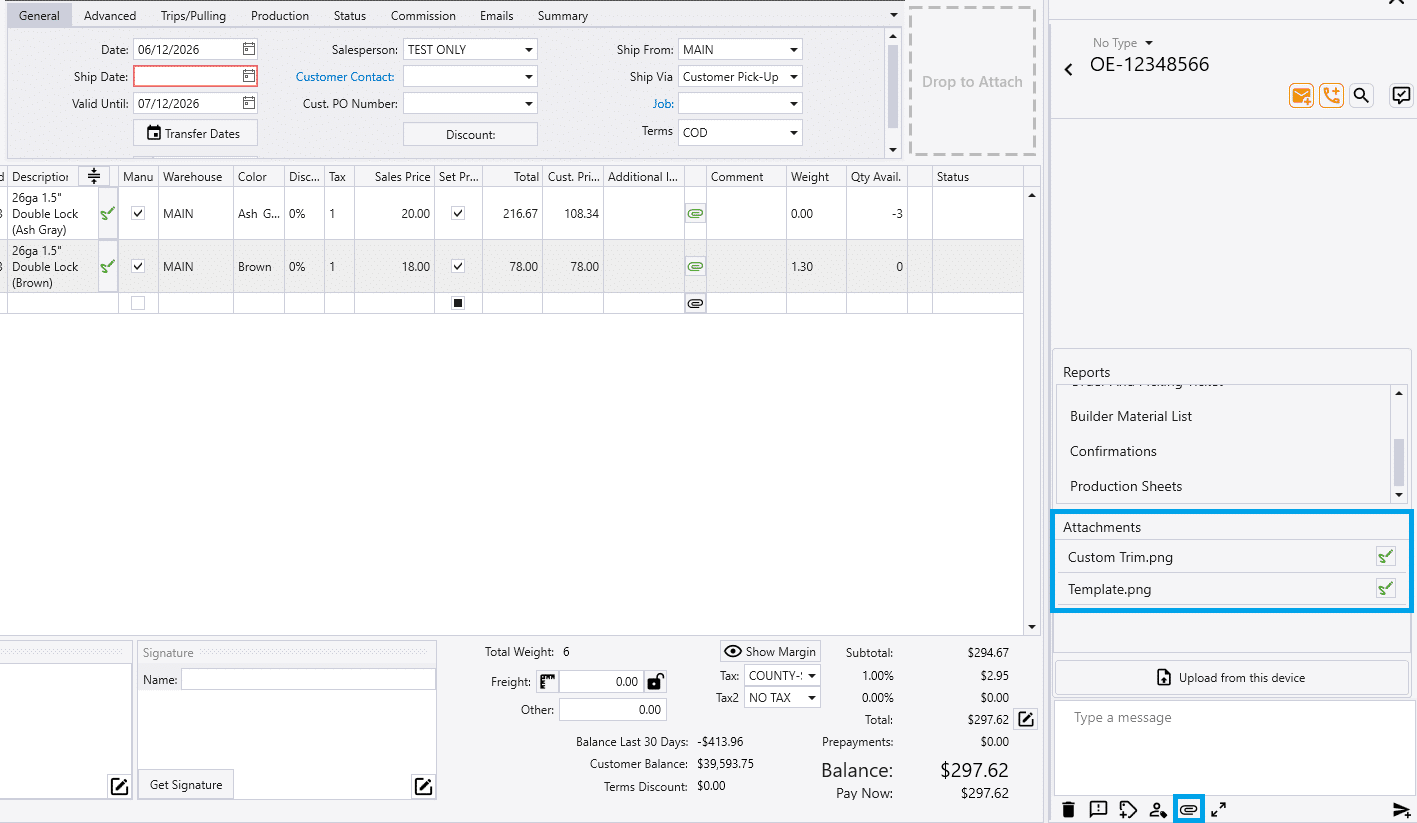Click the chat checkmark icon beside search
This screenshot has height=823, width=1417.
pos(1402,96)
